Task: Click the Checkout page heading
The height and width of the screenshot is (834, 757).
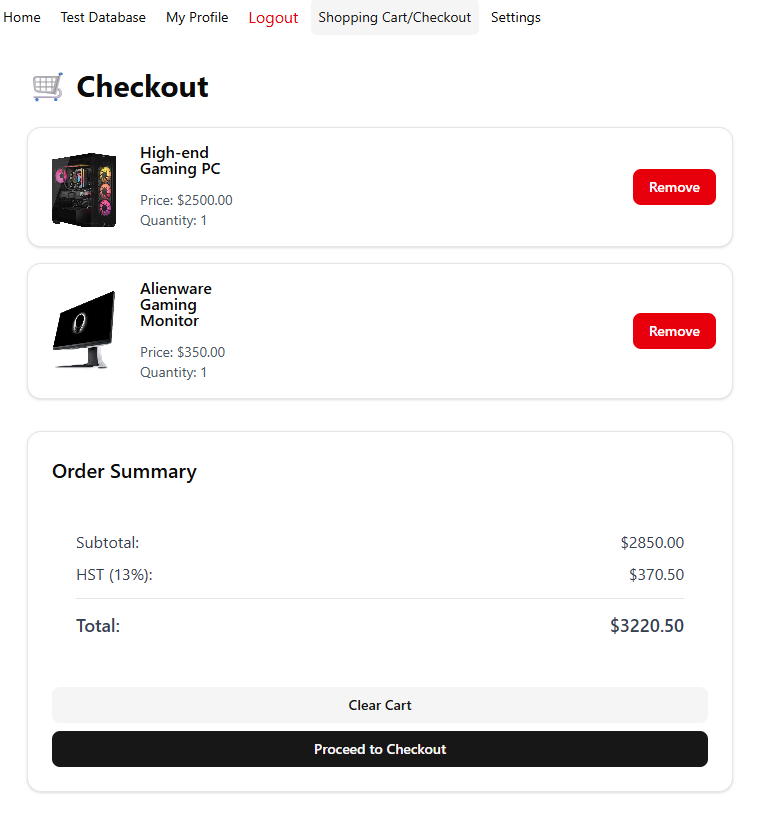Action: tap(142, 87)
